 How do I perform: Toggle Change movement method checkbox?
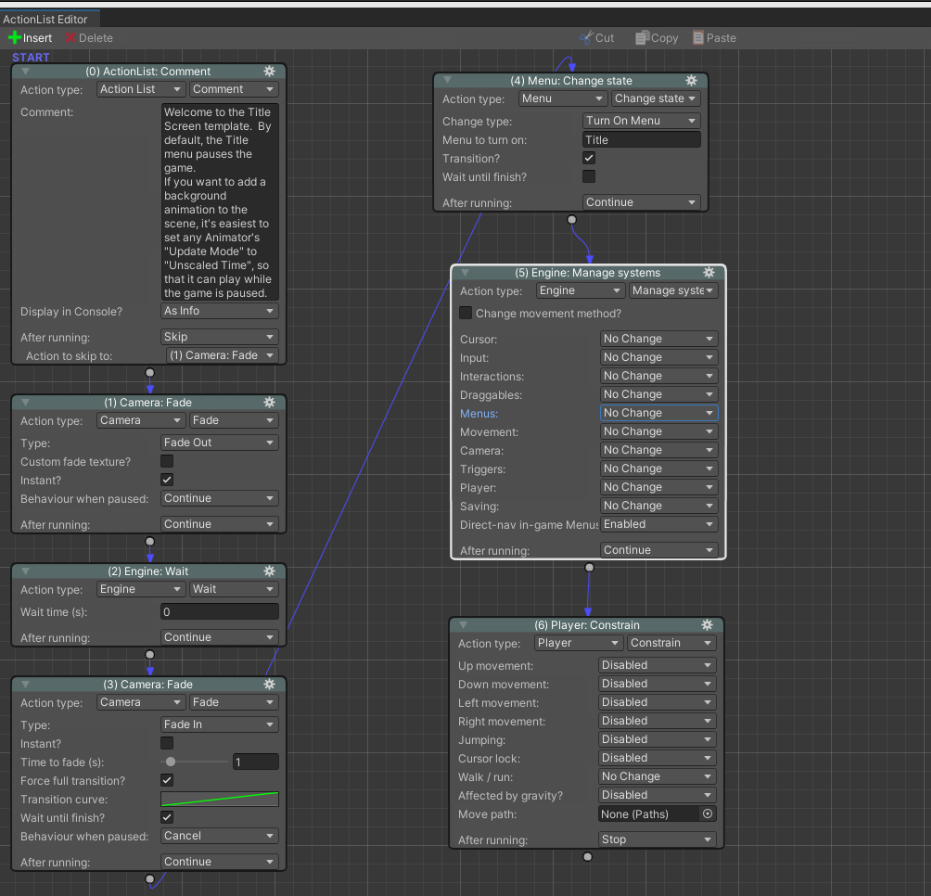466,313
